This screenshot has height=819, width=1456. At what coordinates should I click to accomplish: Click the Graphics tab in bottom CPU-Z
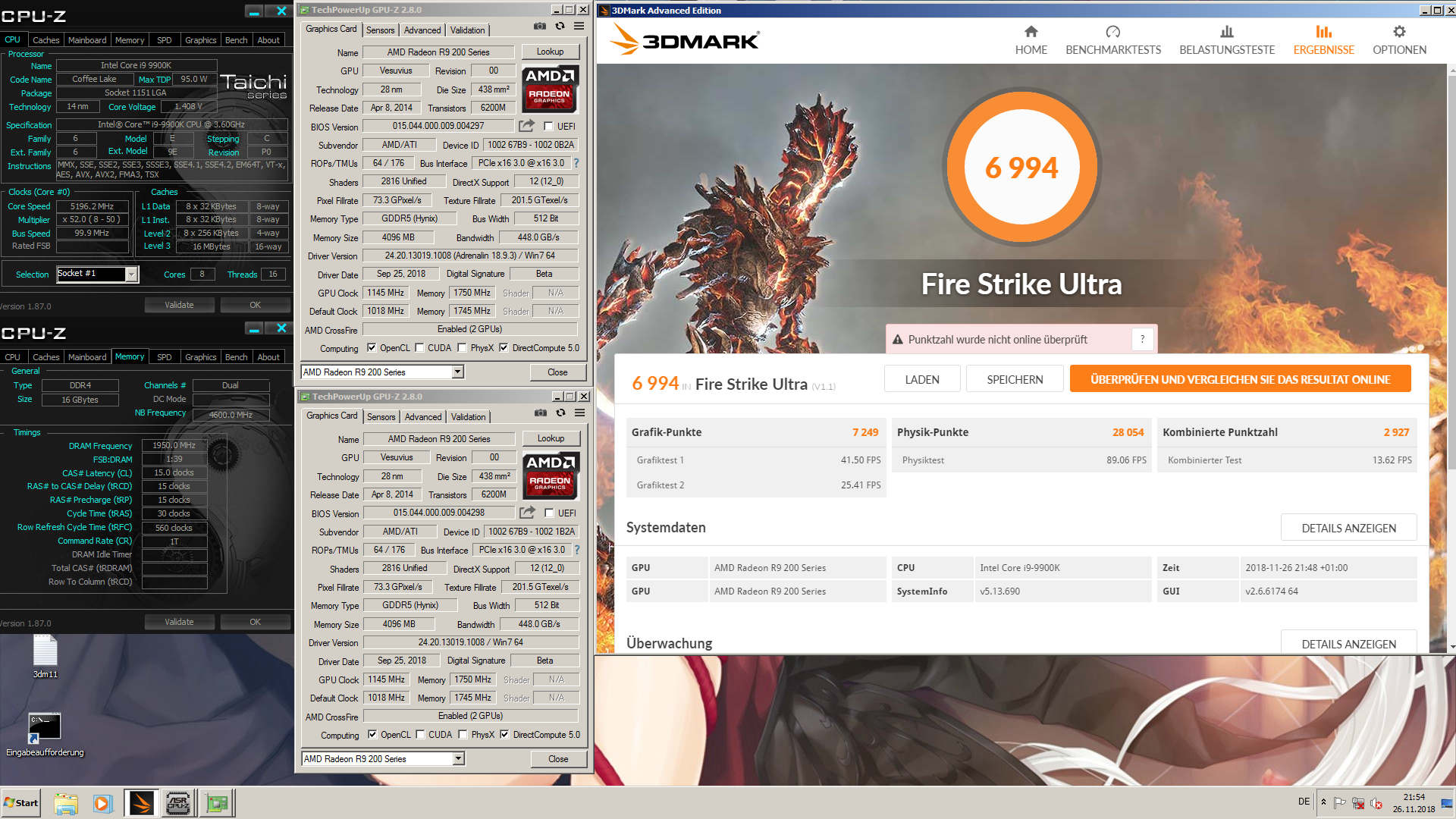pyautogui.click(x=200, y=357)
